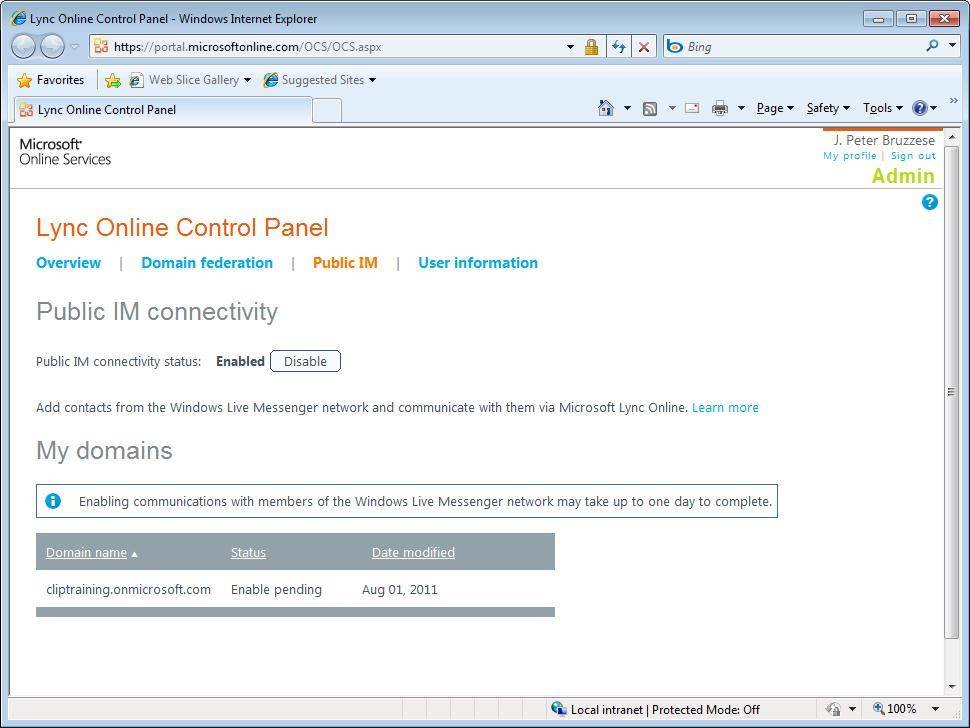Viewport: 970px width, 728px height.
Task: Click the security lock icon in address bar
Action: tap(591, 47)
